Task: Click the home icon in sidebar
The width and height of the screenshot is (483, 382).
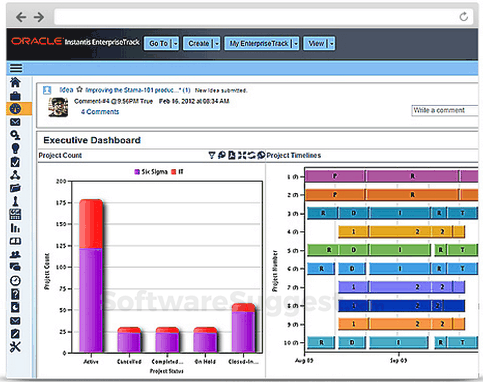Action: pos(15,82)
